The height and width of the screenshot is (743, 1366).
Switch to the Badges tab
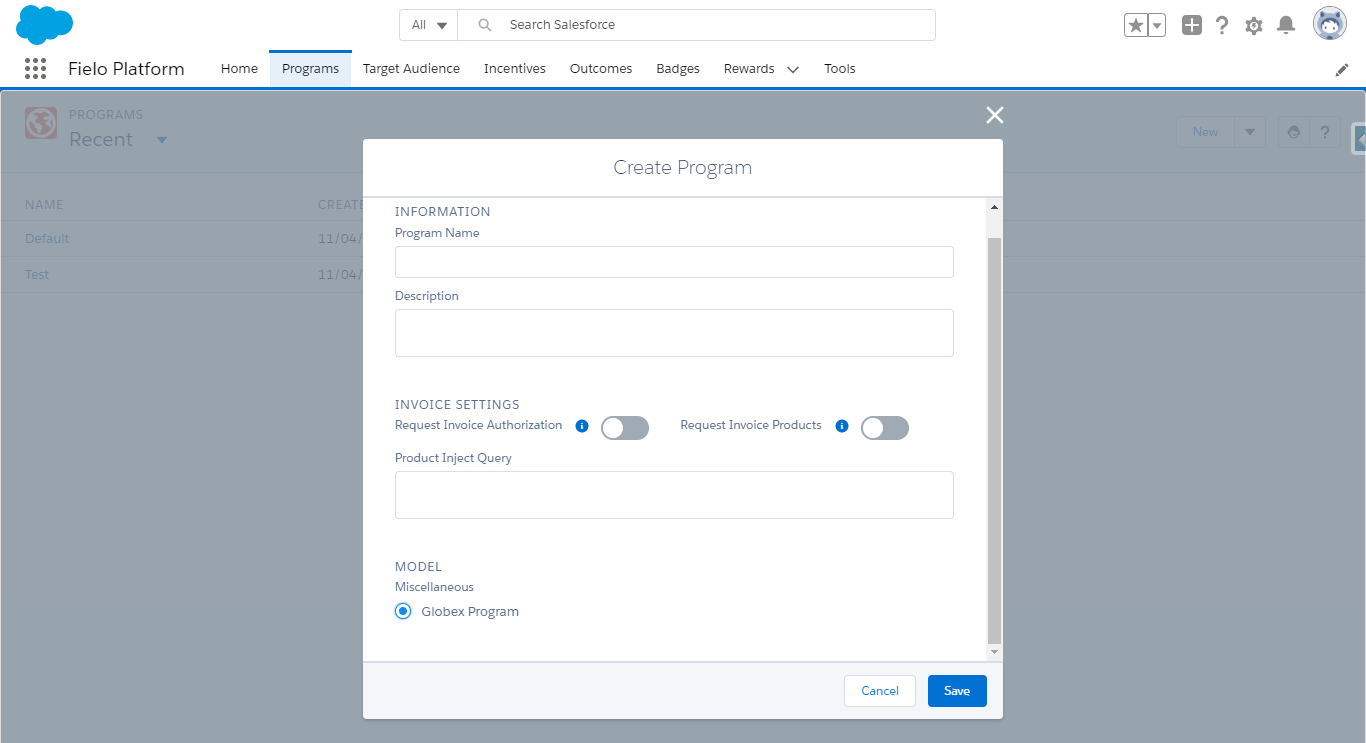pos(678,69)
